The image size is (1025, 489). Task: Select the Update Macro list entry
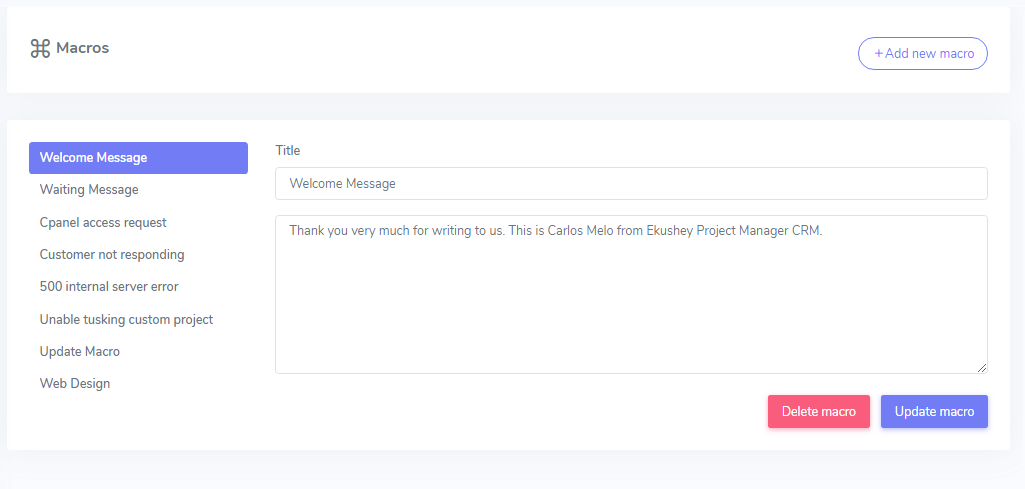pos(80,352)
